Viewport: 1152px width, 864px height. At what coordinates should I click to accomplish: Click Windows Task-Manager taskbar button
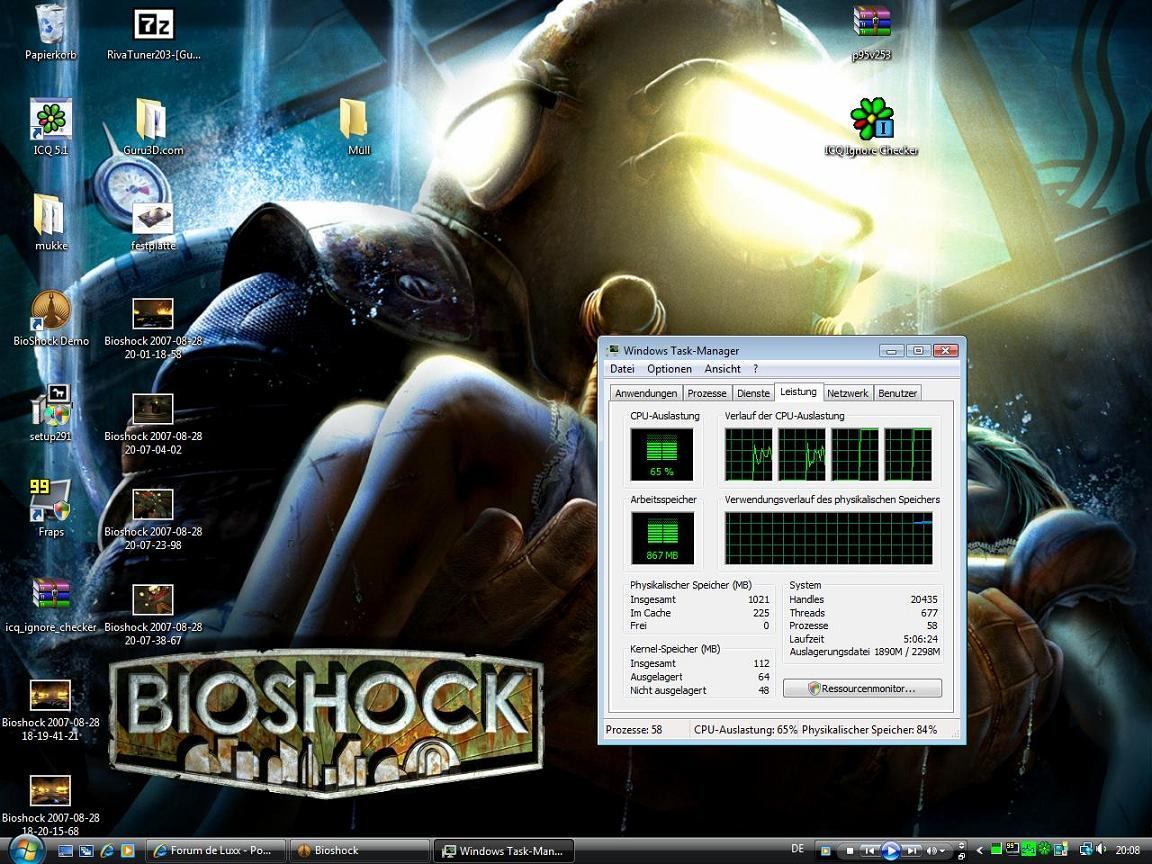pyautogui.click(x=503, y=851)
